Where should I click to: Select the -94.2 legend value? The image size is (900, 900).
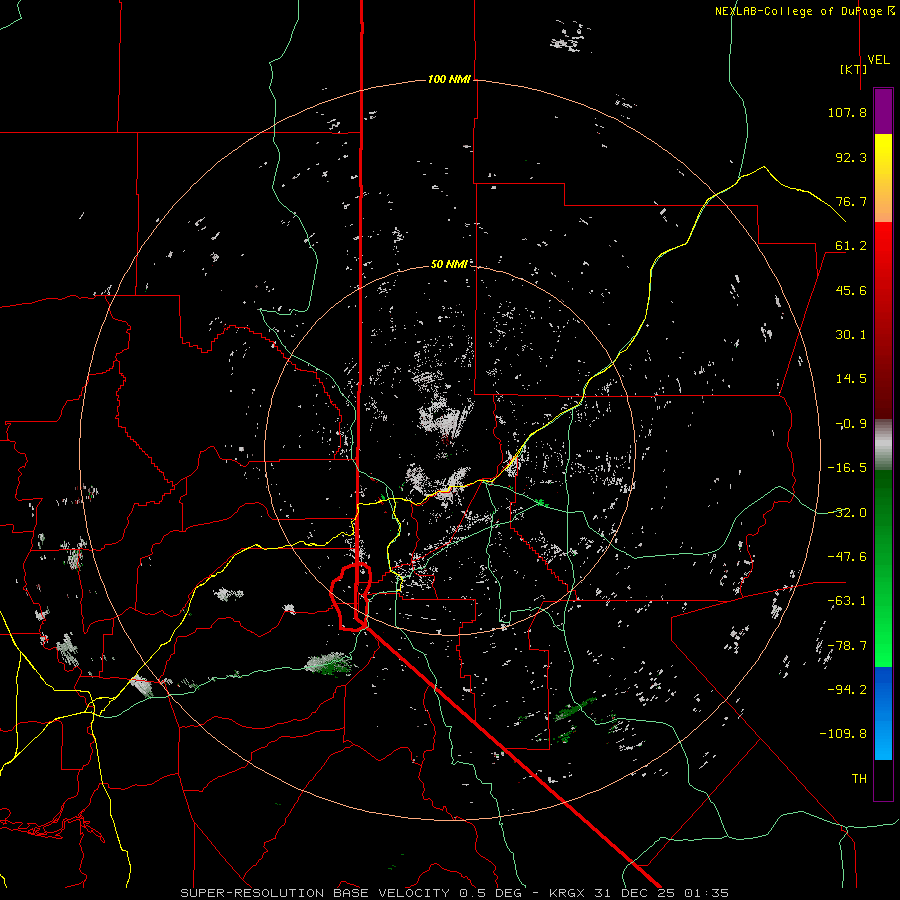847,690
